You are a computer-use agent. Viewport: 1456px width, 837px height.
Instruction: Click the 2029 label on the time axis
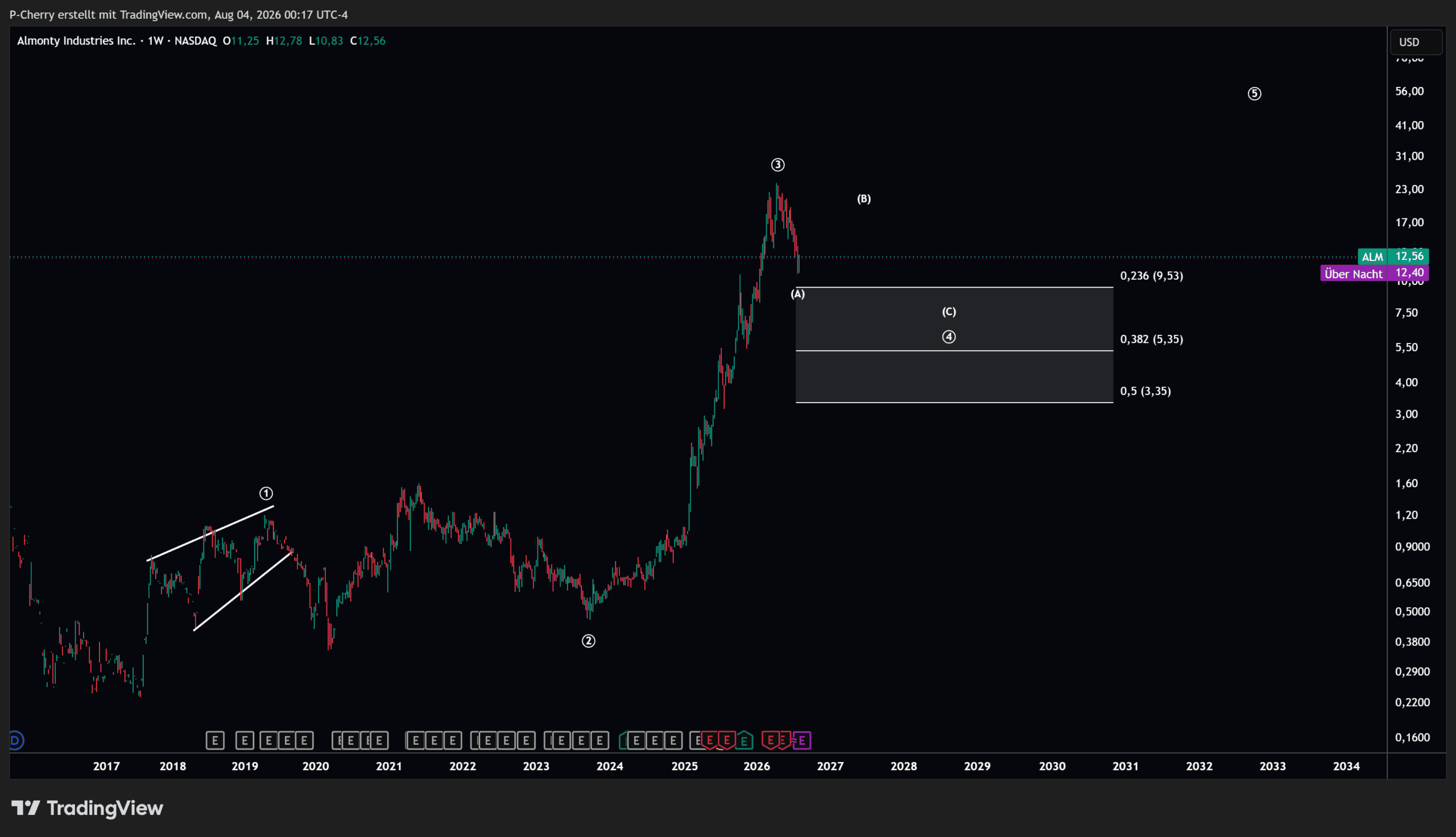977,766
